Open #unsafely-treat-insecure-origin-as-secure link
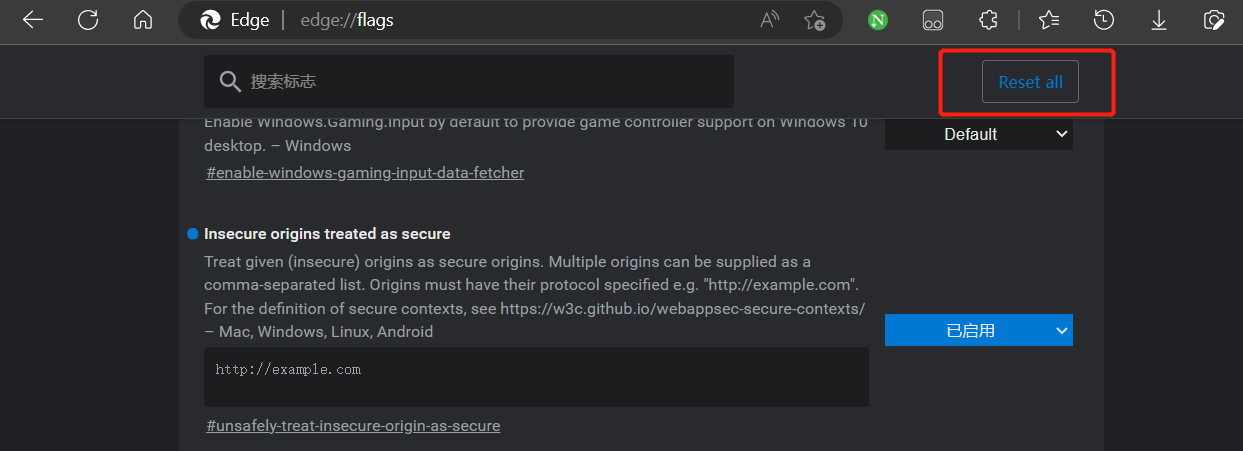This screenshot has width=1243, height=451. coord(353,426)
